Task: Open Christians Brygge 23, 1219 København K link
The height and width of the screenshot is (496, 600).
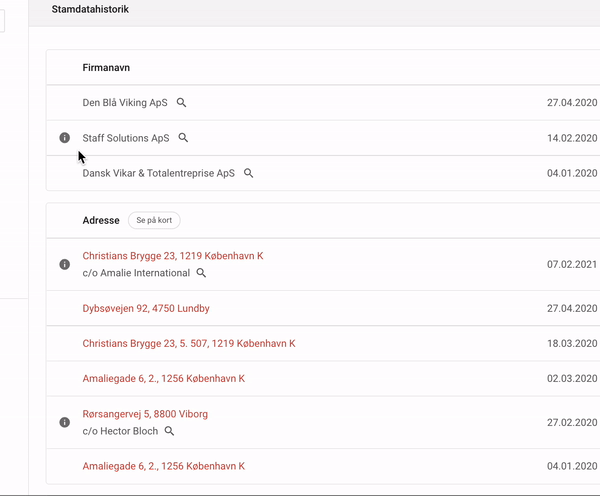Action: click(172, 256)
